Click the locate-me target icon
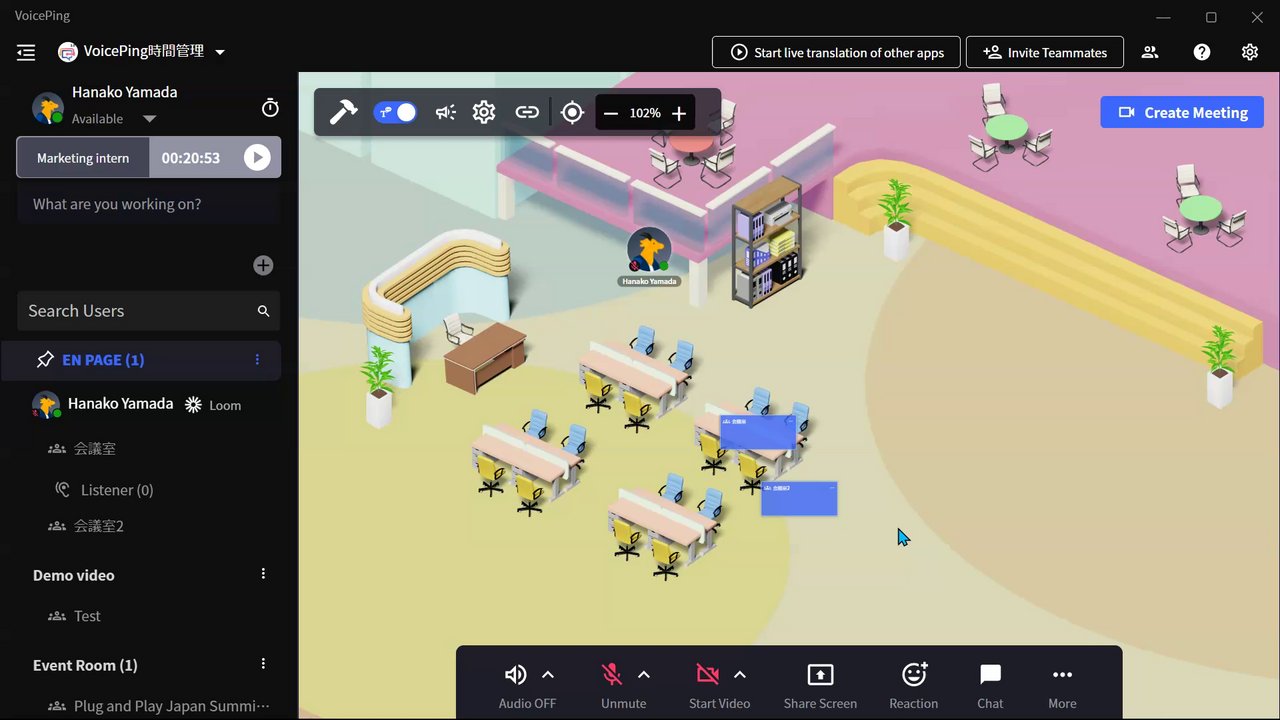 572,113
